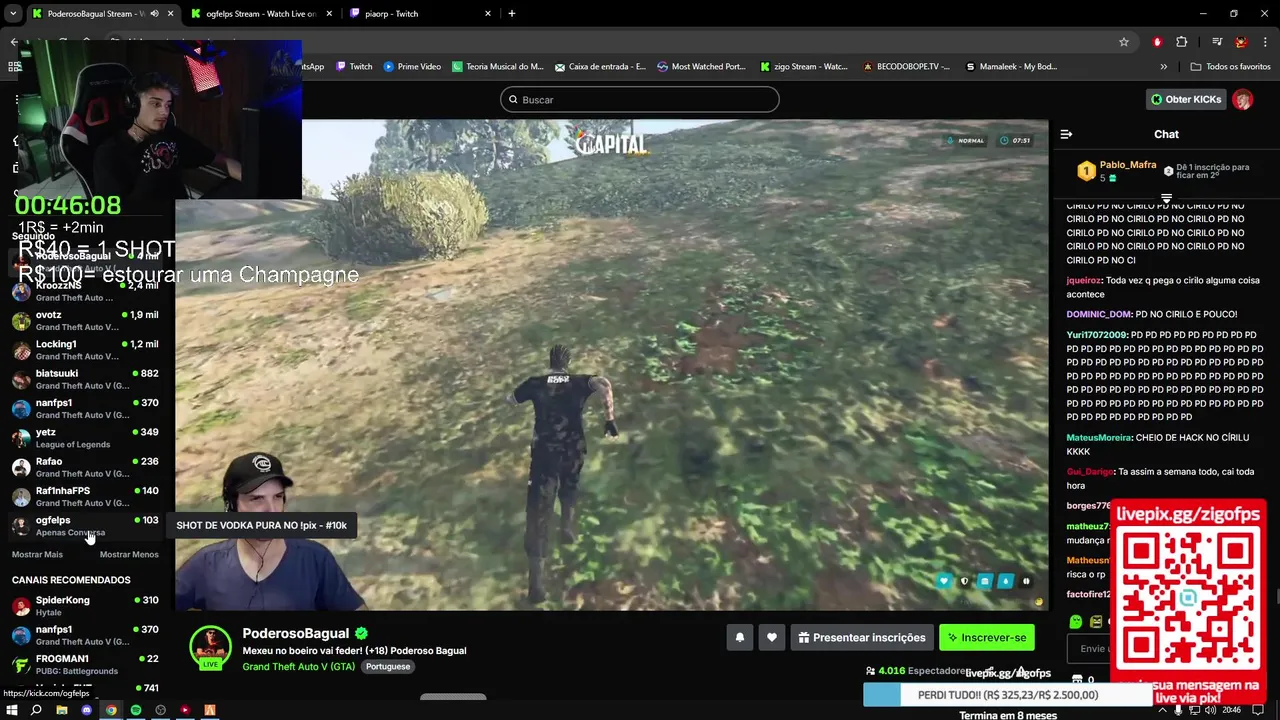Open the Todos os favoritos folder
This screenshot has height=720, width=1280.
click(1230, 66)
